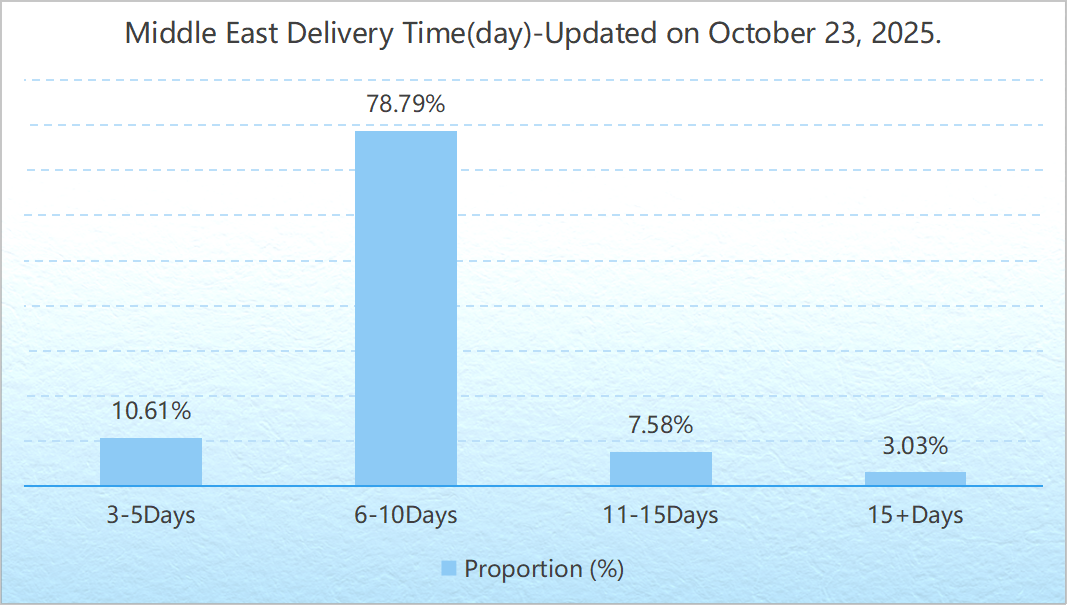Click the 10.61% data label
Image resolution: width=1067 pixels, height=605 pixels.
click(151, 411)
